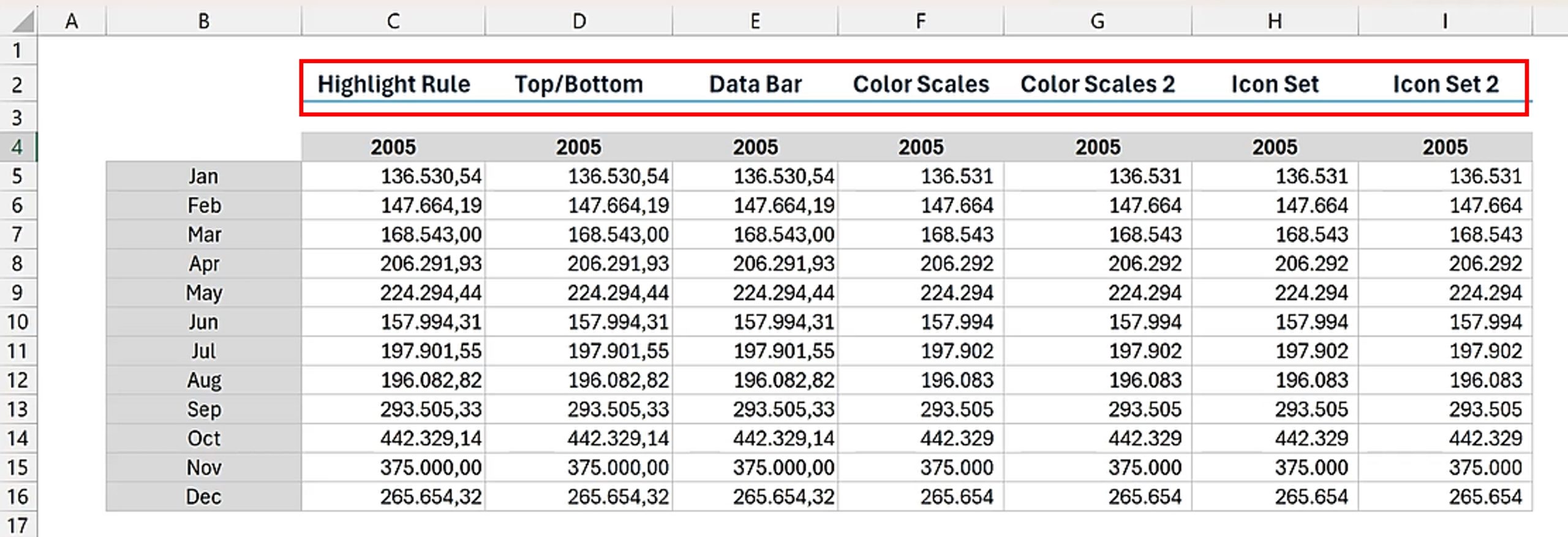
Task: Select May value under Top/Bottom column
Action: click(617, 293)
